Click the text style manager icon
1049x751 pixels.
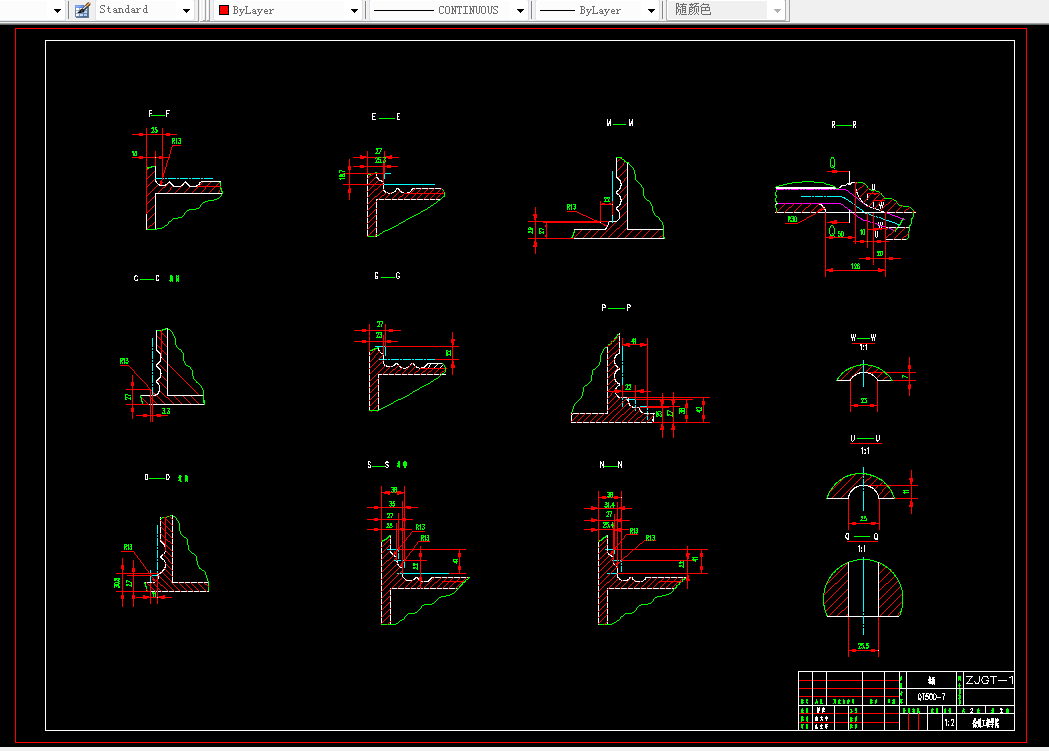click(x=82, y=10)
